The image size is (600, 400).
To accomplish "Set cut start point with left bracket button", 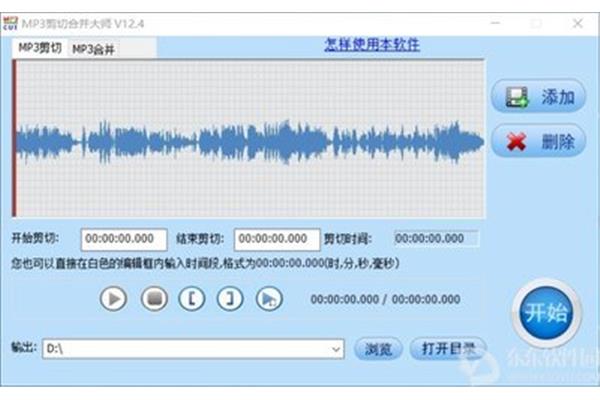I will tap(192, 299).
